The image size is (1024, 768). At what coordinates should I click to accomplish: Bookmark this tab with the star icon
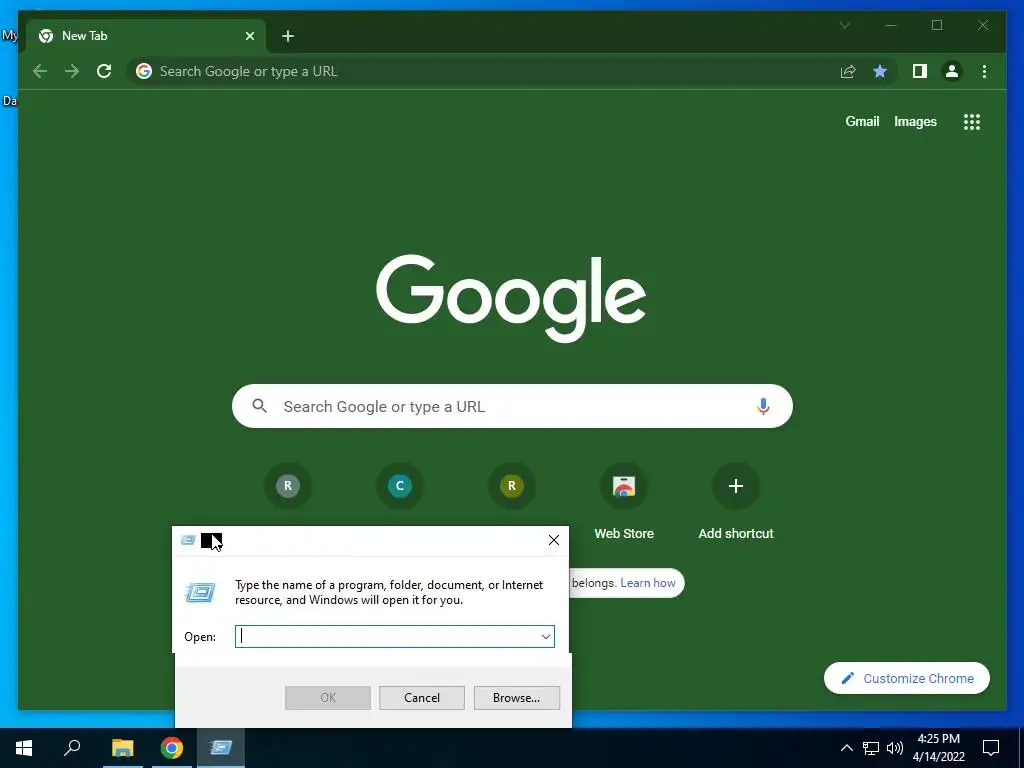tap(880, 71)
